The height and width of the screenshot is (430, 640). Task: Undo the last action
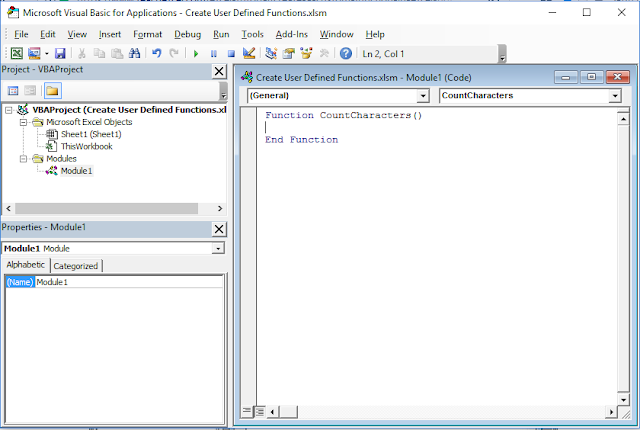point(157,53)
